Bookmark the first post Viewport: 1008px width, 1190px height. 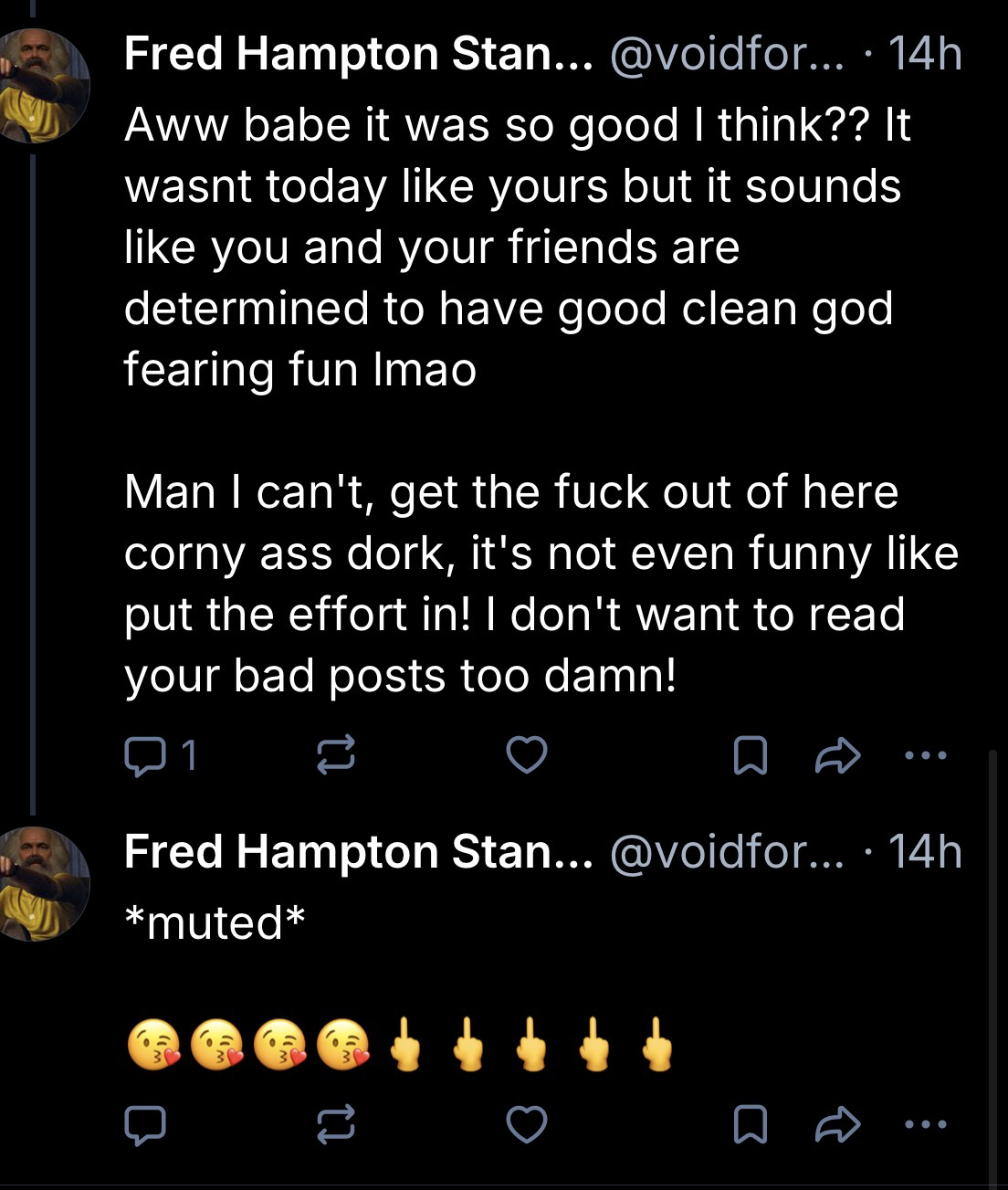tap(751, 756)
